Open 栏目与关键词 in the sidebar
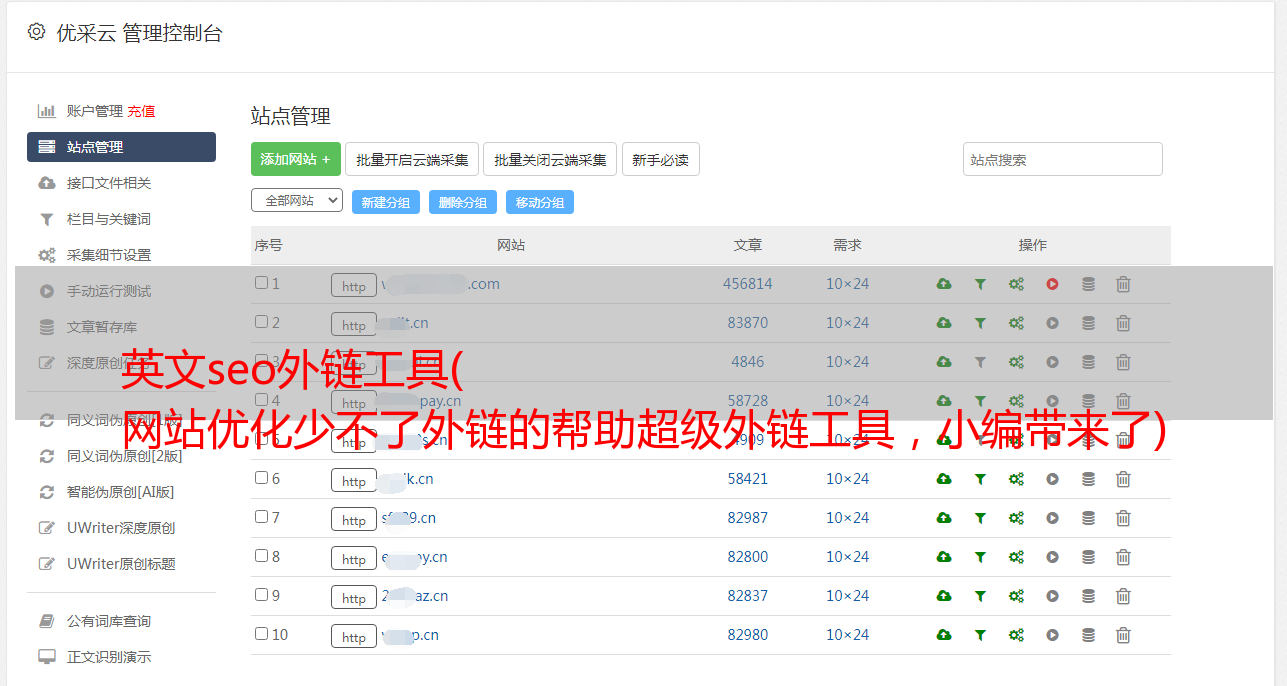1287x686 pixels. point(109,219)
